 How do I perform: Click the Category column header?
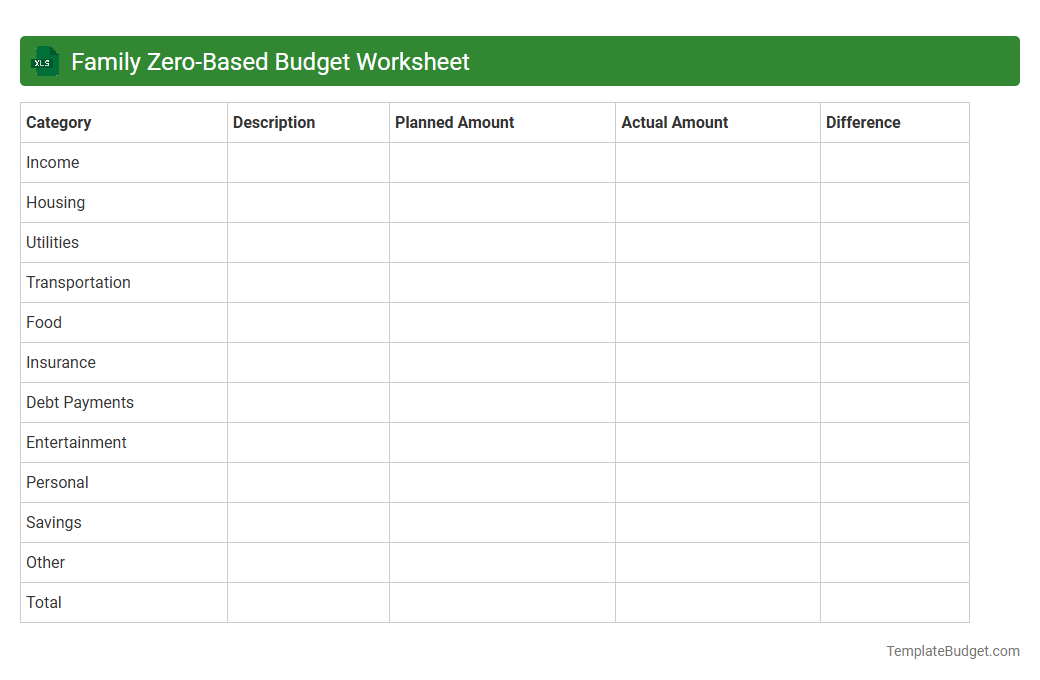pyautogui.click(x=59, y=122)
